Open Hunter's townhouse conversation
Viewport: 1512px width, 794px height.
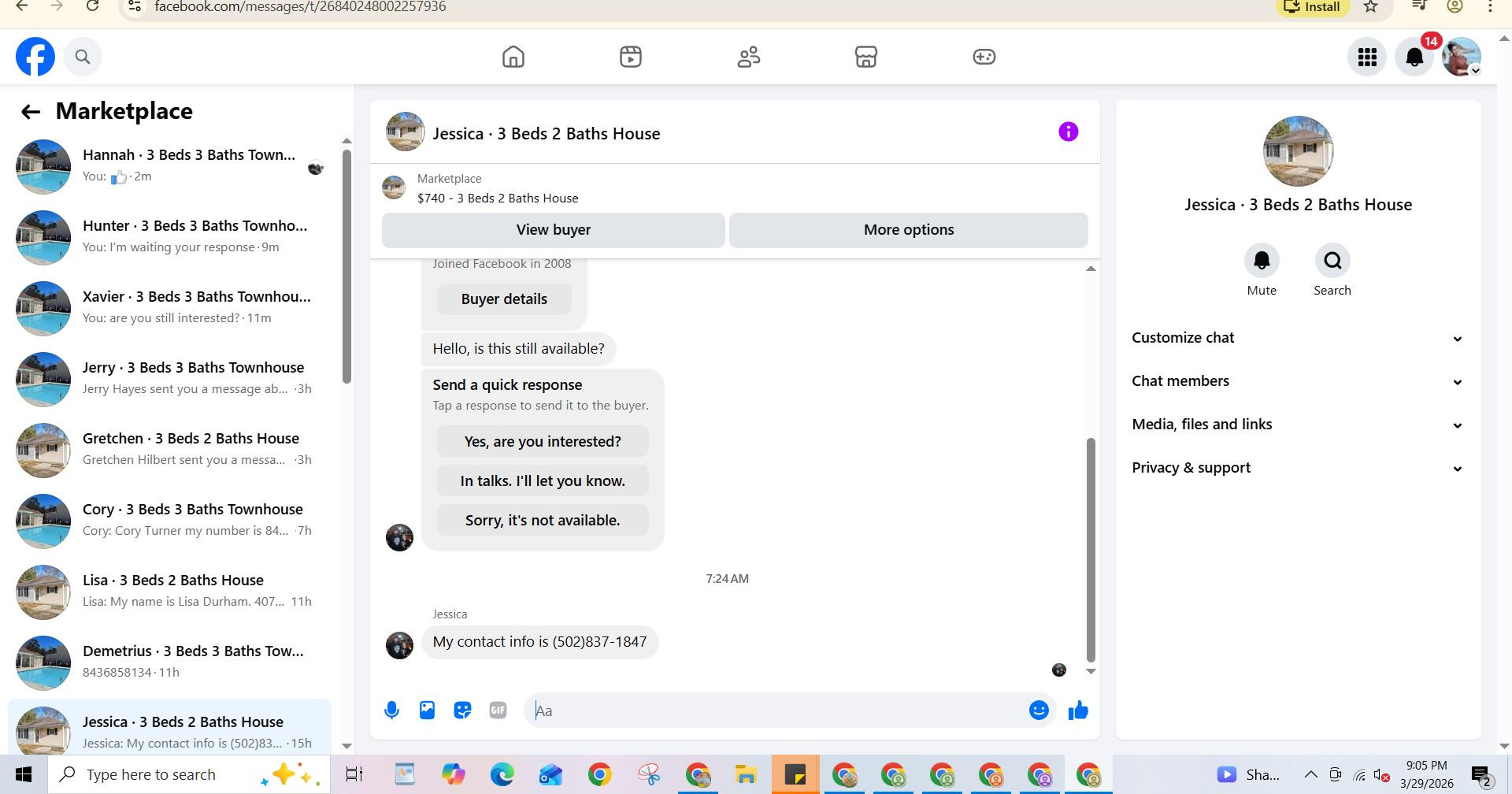coord(169,237)
